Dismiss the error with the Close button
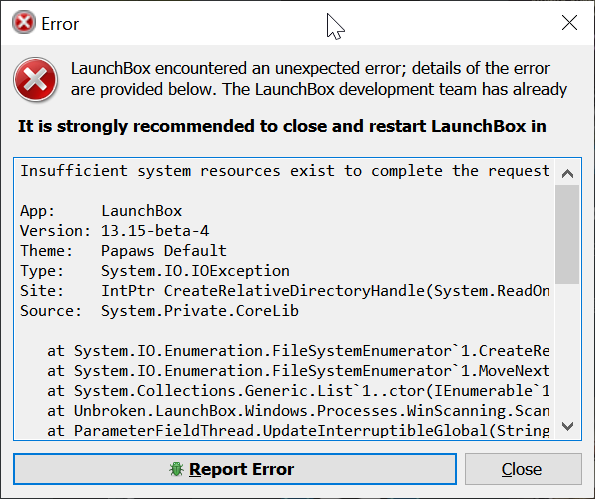 coord(523,469)
